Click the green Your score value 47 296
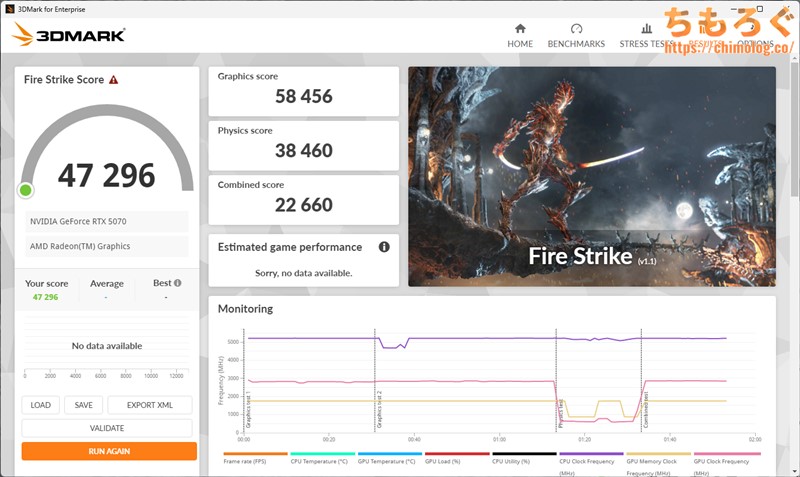This screenshot has height=477, width=800. click(45, 297)
